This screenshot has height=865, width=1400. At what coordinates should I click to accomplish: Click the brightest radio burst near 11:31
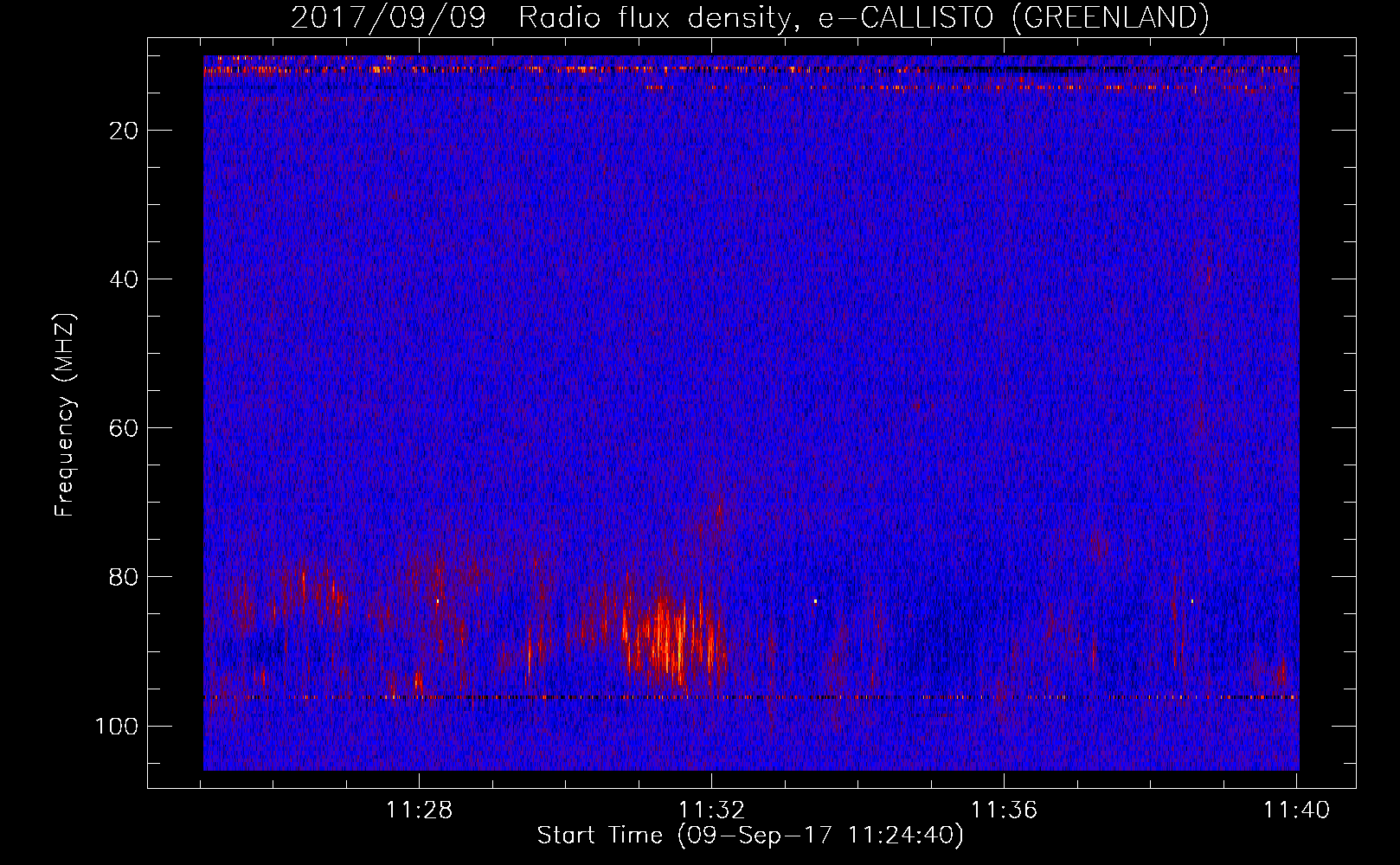click(666, 636)
